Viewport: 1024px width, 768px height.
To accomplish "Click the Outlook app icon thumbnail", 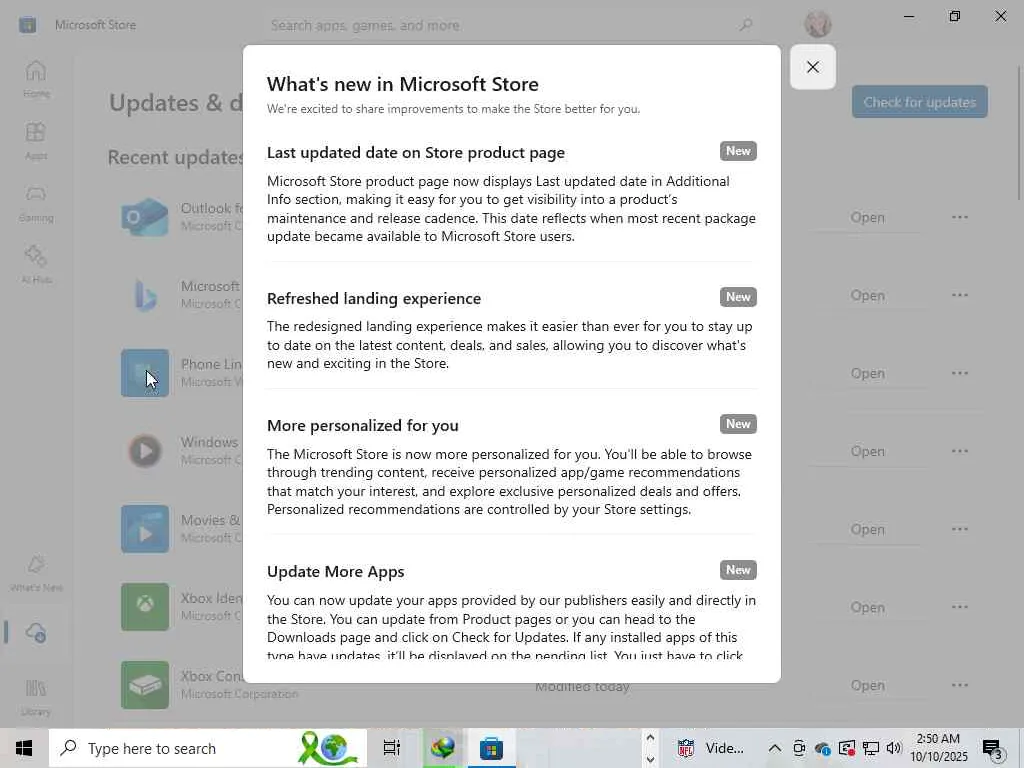I will point(145,217).
